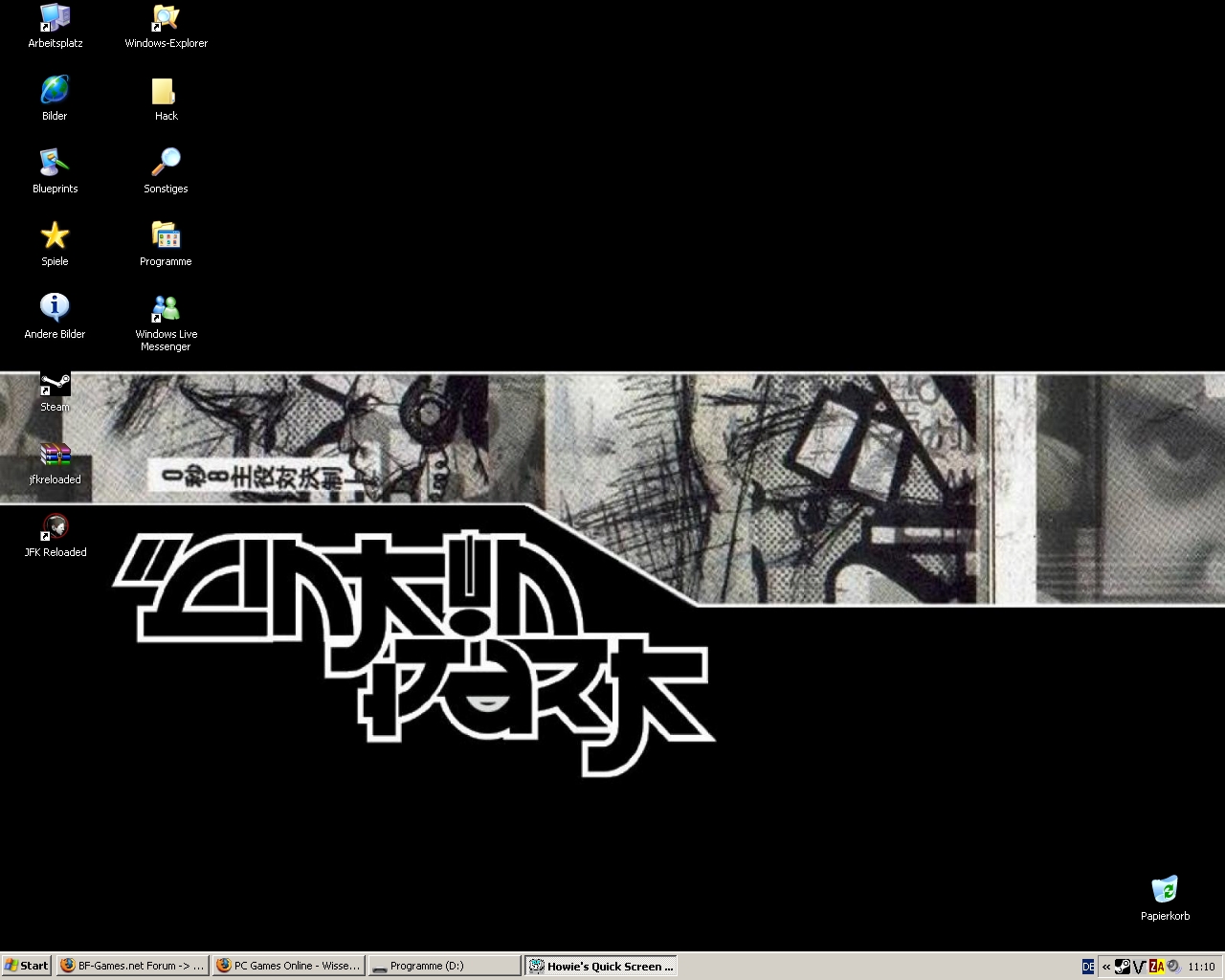Select the Hack folder icon

[166, 99]
